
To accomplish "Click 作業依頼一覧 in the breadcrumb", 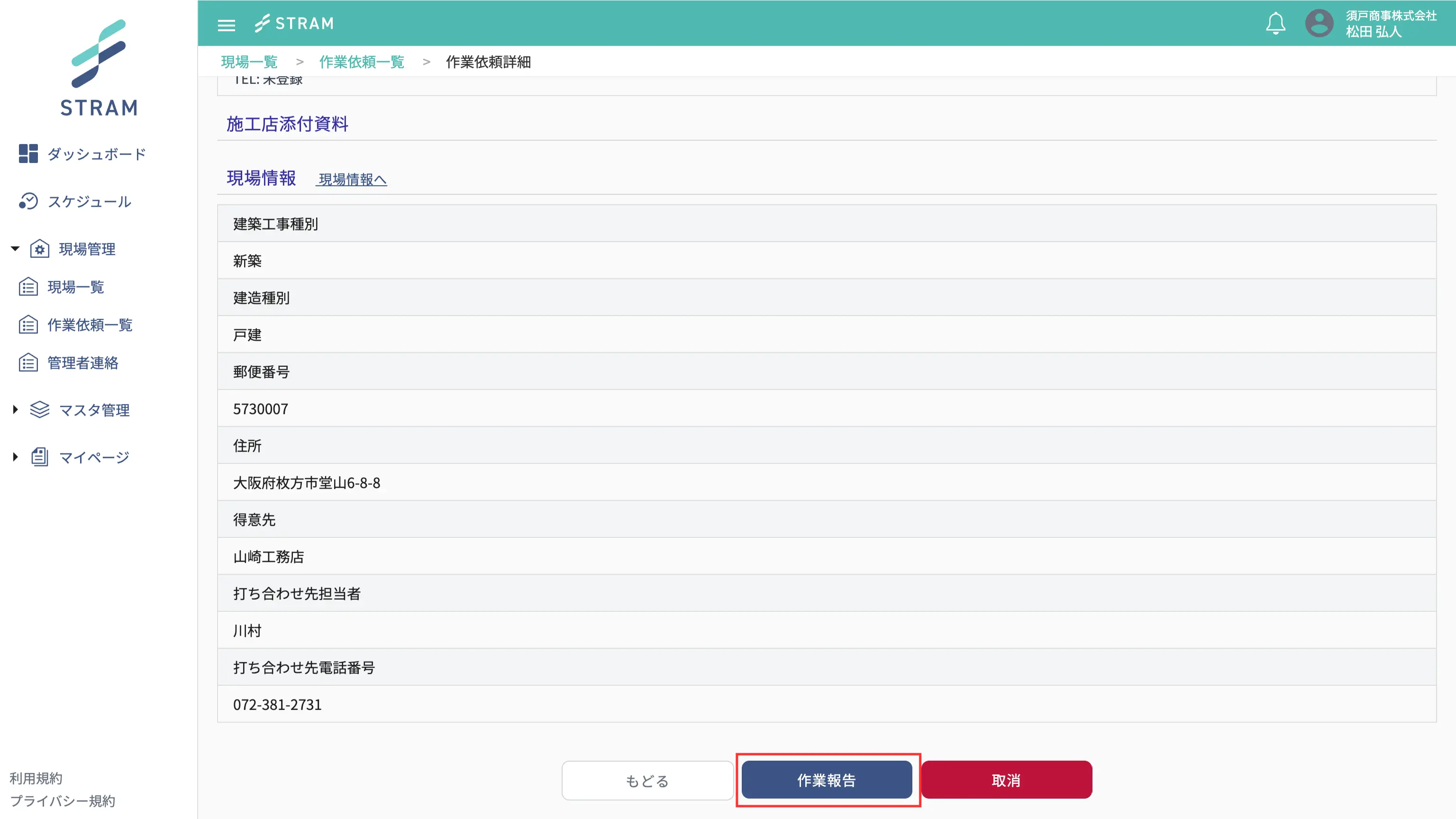I will [x=362, y=62].
